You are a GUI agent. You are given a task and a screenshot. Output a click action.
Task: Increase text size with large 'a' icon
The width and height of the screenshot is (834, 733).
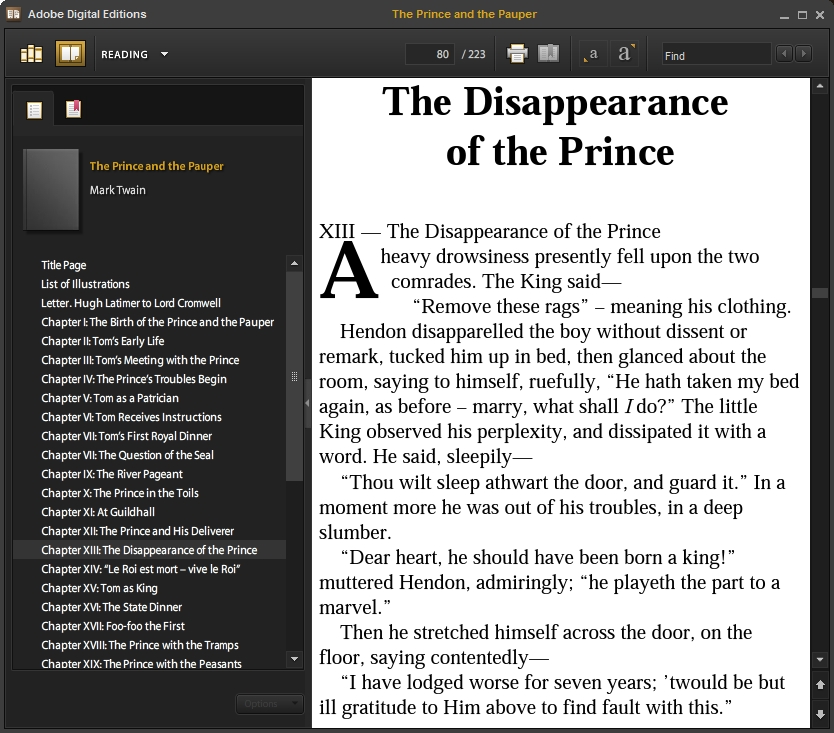tap(626, 53)
